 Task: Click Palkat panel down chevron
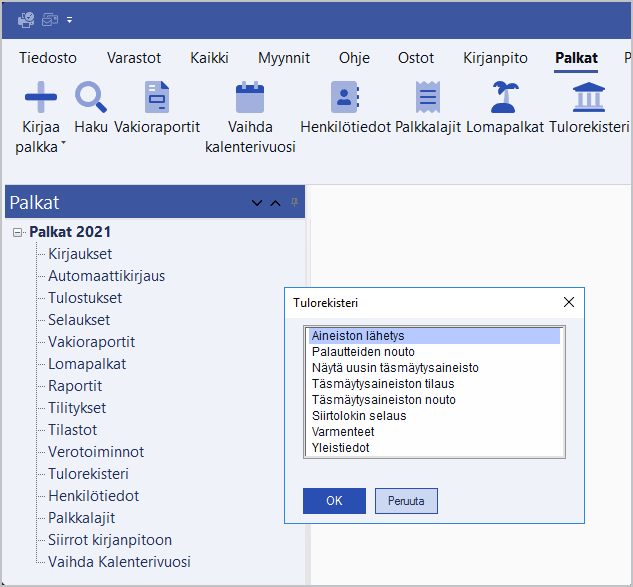257,203
